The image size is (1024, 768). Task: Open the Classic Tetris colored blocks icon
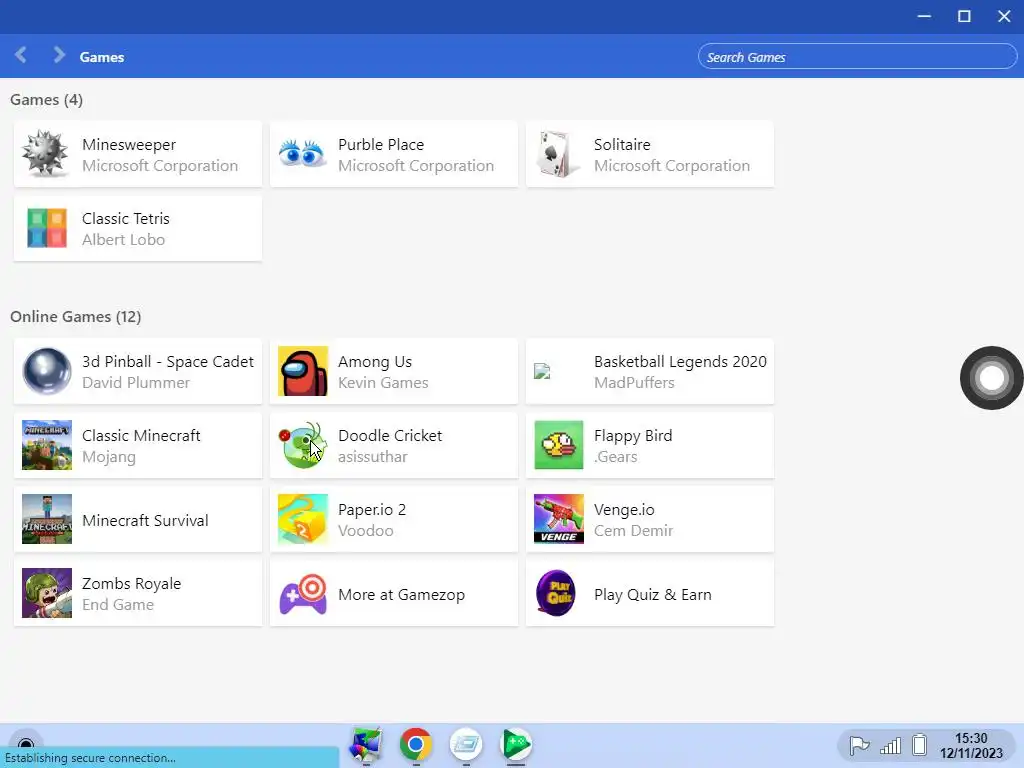[46, 228]
